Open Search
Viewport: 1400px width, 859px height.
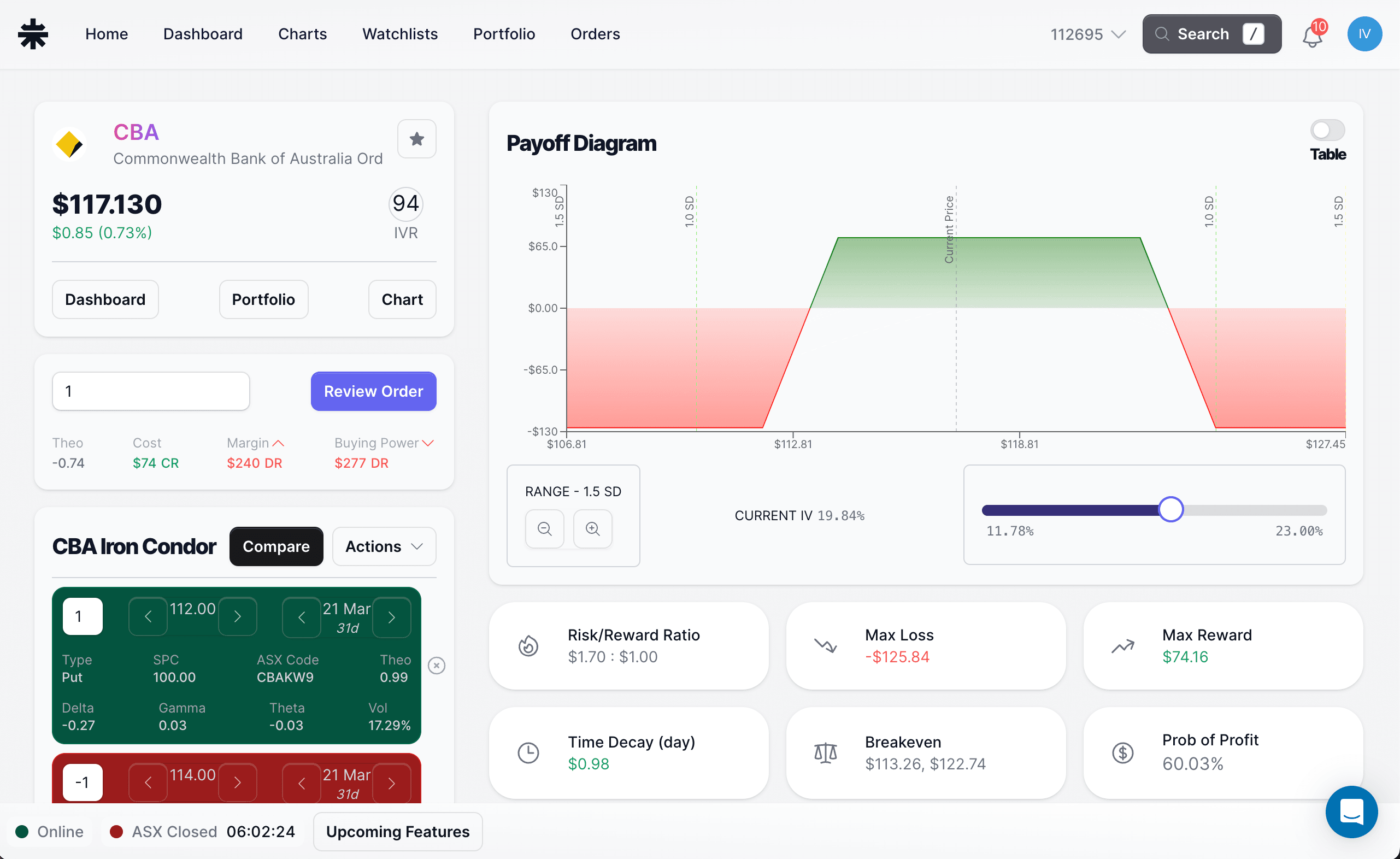click(1211, 34)
